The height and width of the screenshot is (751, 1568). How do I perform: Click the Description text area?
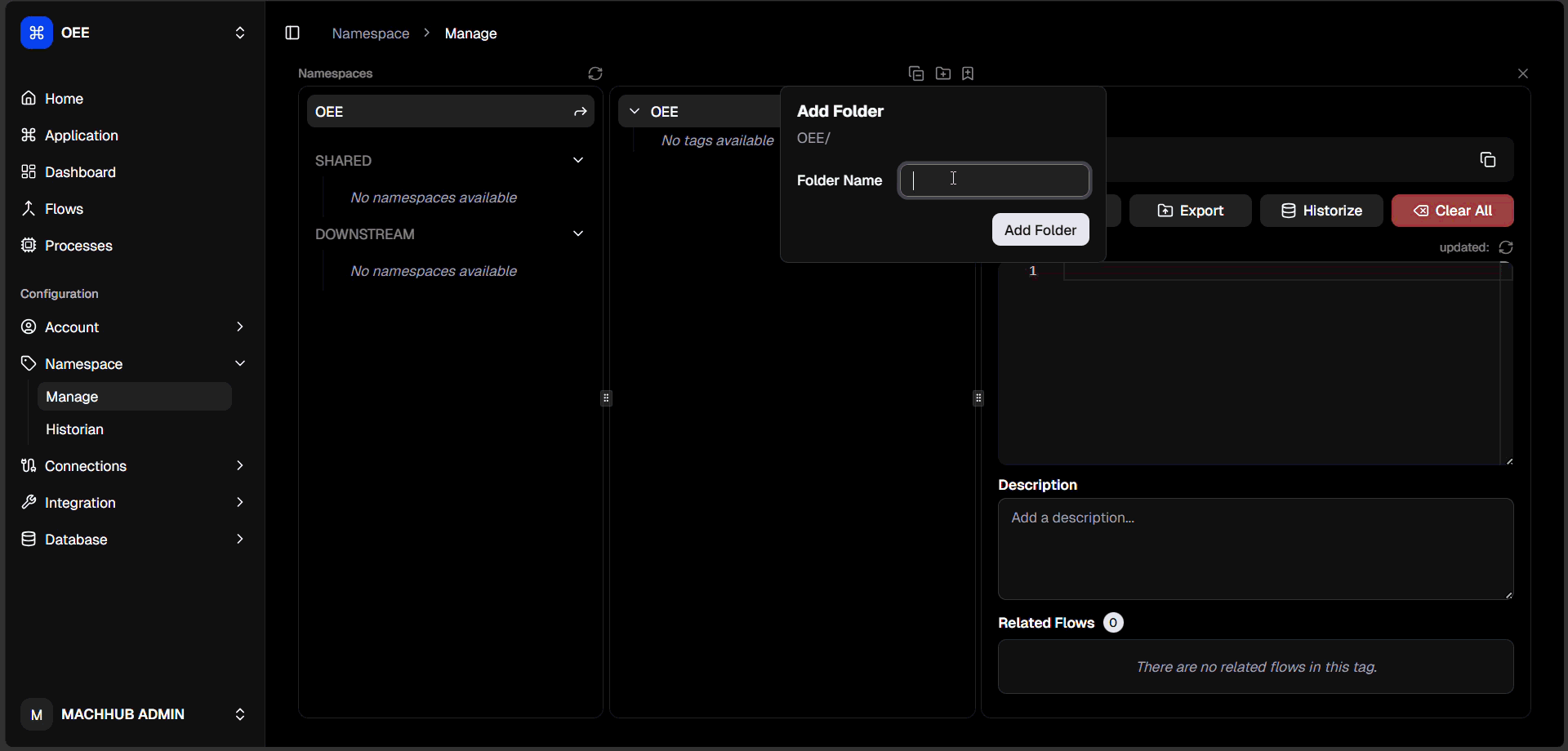[1256, 549]
